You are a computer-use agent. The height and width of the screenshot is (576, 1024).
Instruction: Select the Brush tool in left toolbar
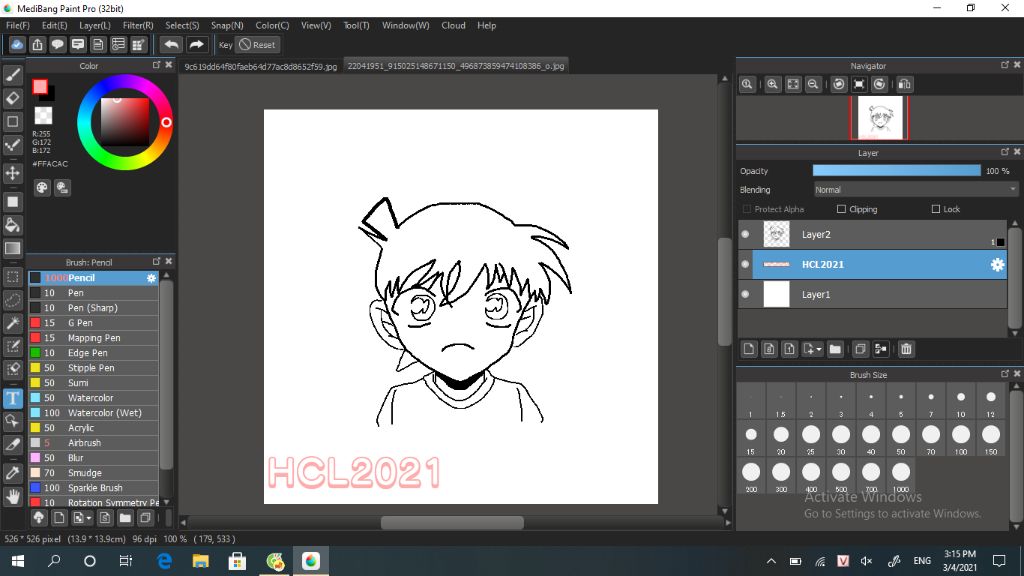click(12, 75)
